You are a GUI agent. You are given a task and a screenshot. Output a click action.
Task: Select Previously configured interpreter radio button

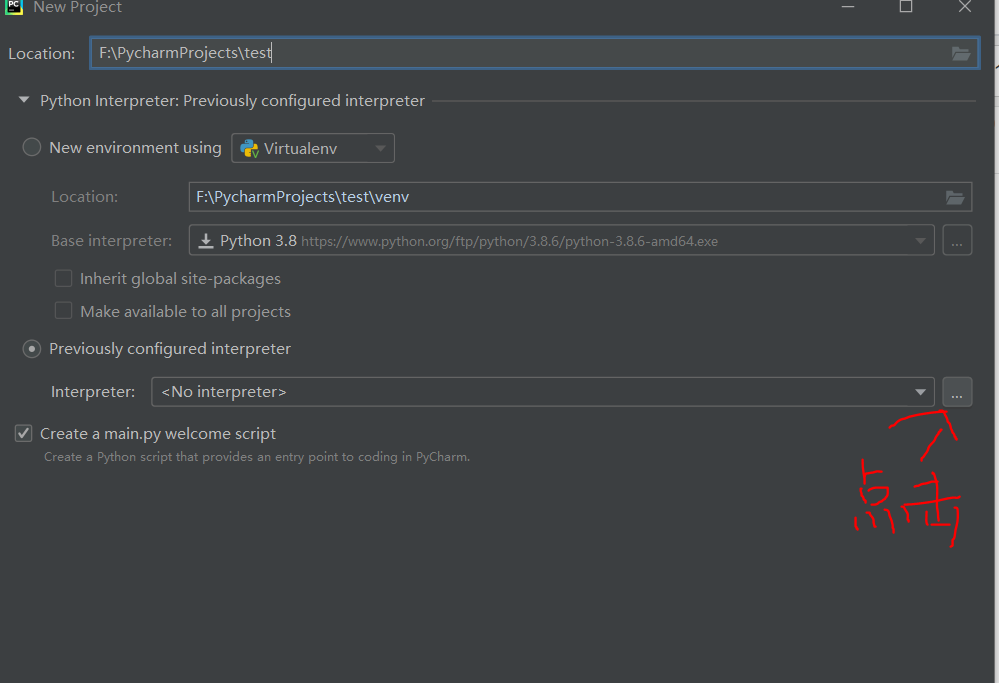point(32,349)
